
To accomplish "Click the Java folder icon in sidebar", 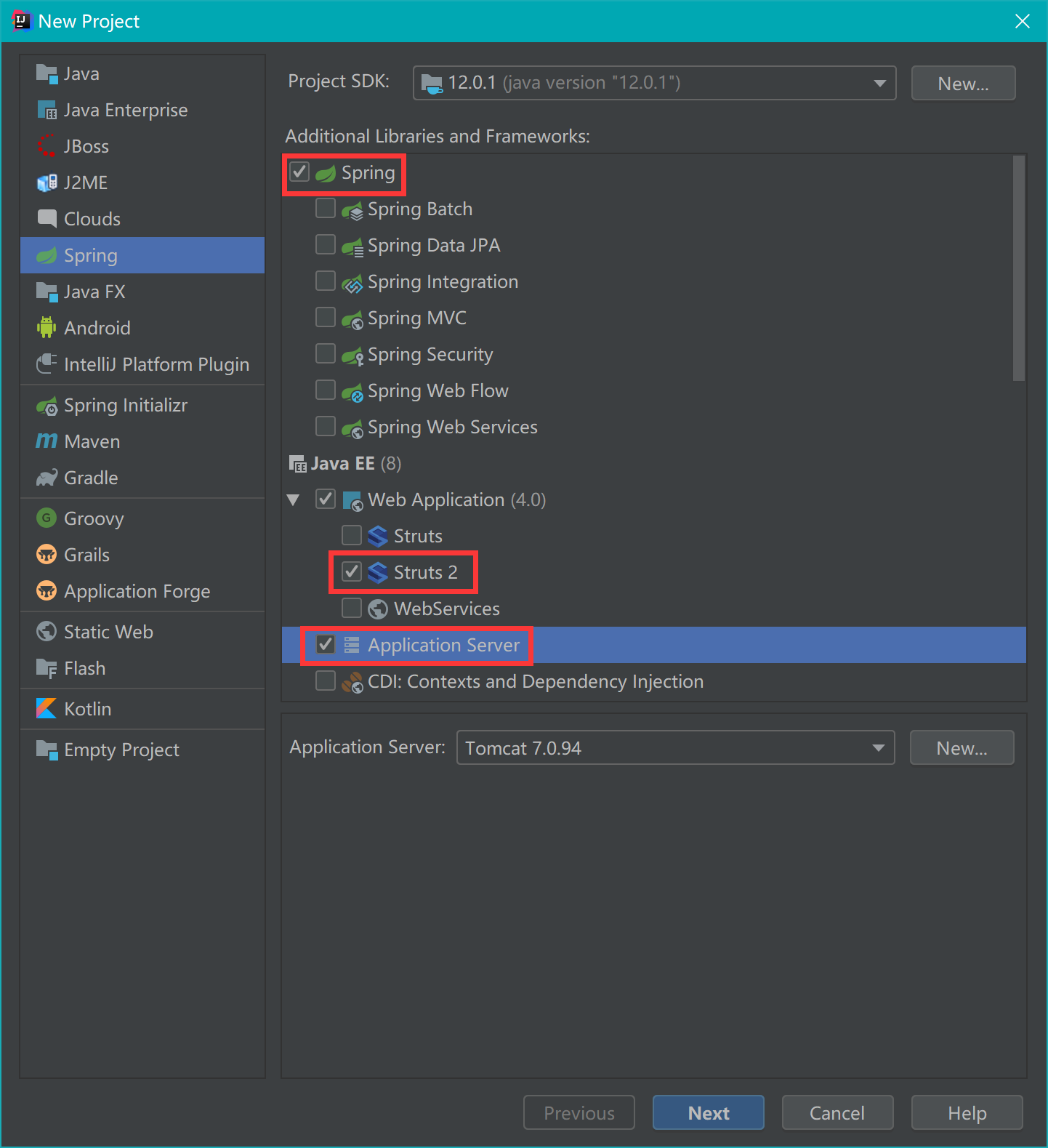I will click(x=47, y=73).
